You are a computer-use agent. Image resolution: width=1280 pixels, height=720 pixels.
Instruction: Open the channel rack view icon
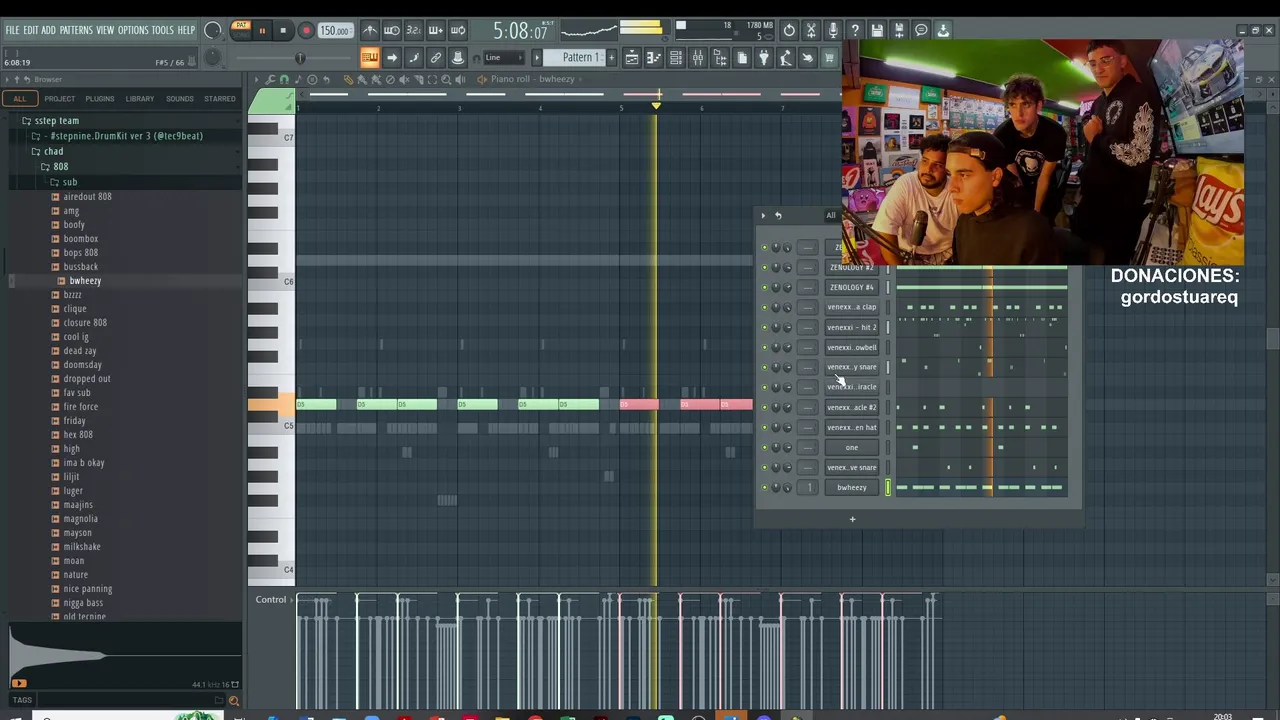click(676, 58)
